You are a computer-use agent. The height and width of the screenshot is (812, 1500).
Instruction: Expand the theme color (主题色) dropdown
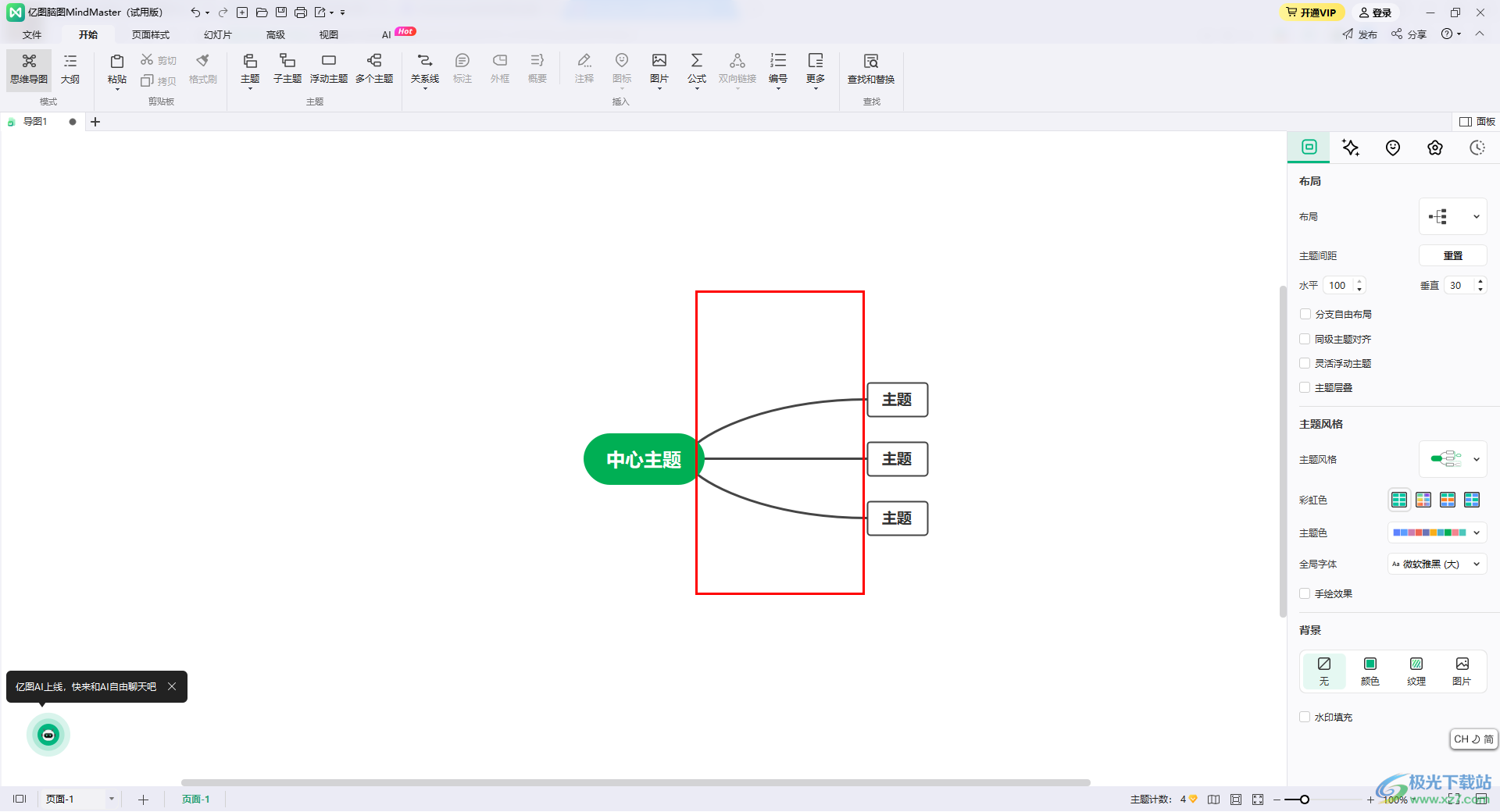[1437, 532]
